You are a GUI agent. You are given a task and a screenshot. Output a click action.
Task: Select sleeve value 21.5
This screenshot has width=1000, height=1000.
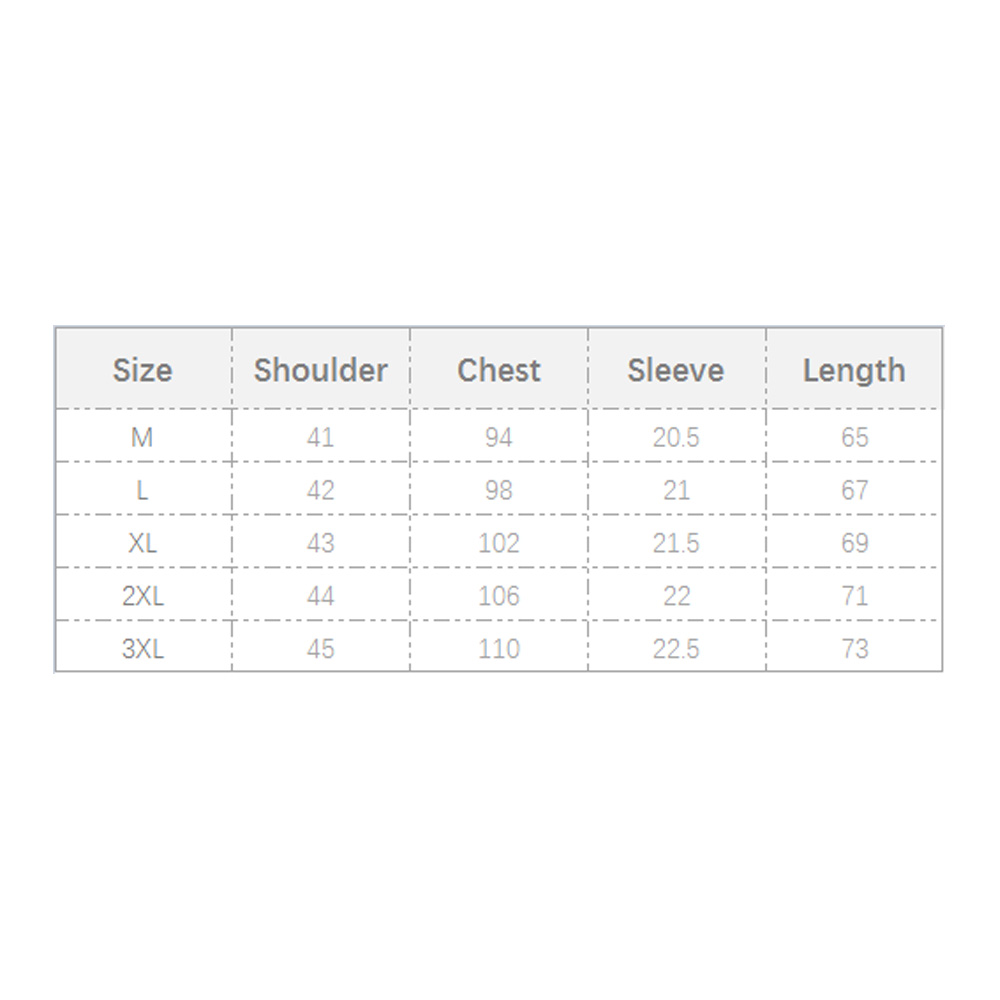676,543
